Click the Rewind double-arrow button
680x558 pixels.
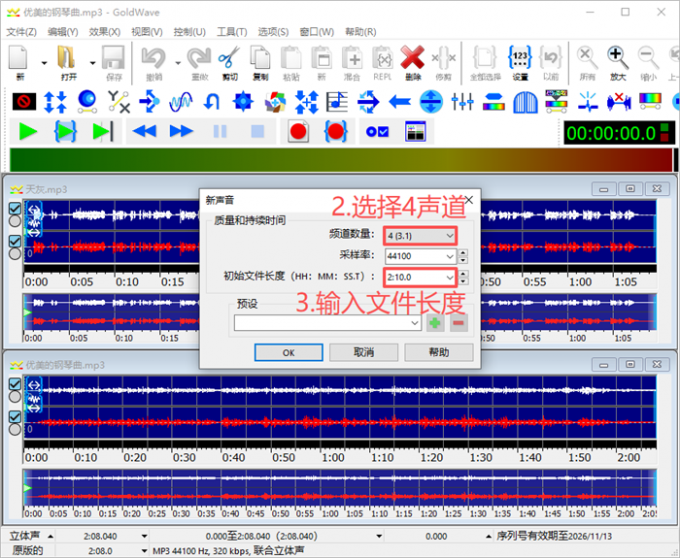pyautogui.click(x=144, y=131)
